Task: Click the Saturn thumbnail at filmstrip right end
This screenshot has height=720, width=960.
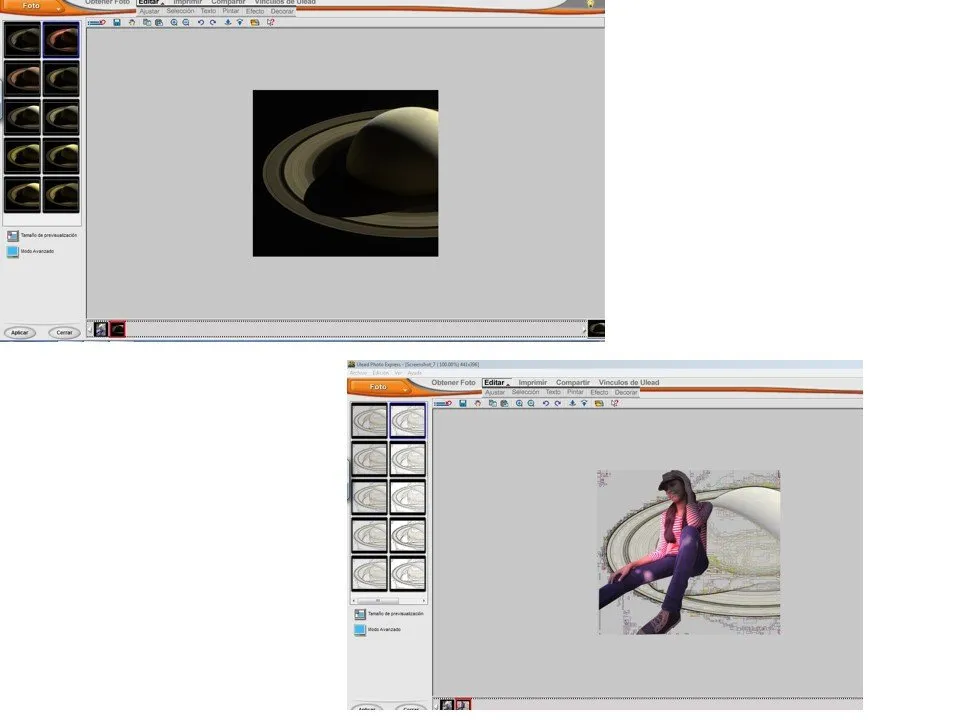Action: click(596, 329)
